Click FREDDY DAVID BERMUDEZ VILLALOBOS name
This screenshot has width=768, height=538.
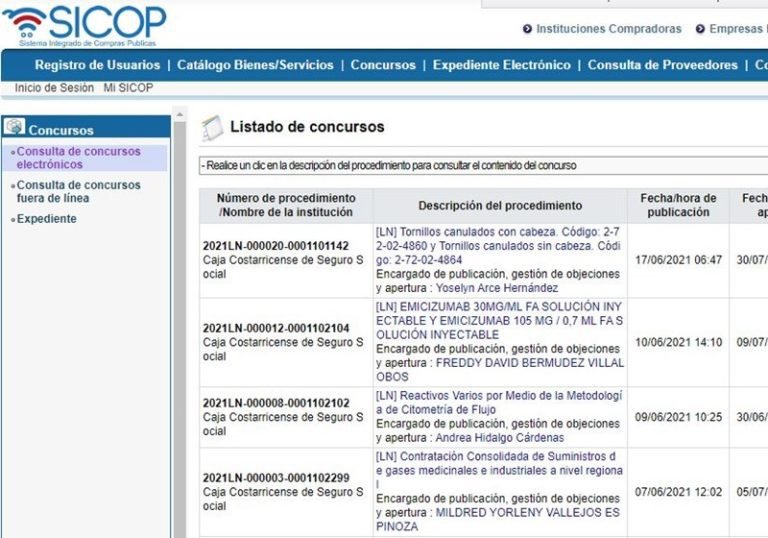click(x=500, y=370)
